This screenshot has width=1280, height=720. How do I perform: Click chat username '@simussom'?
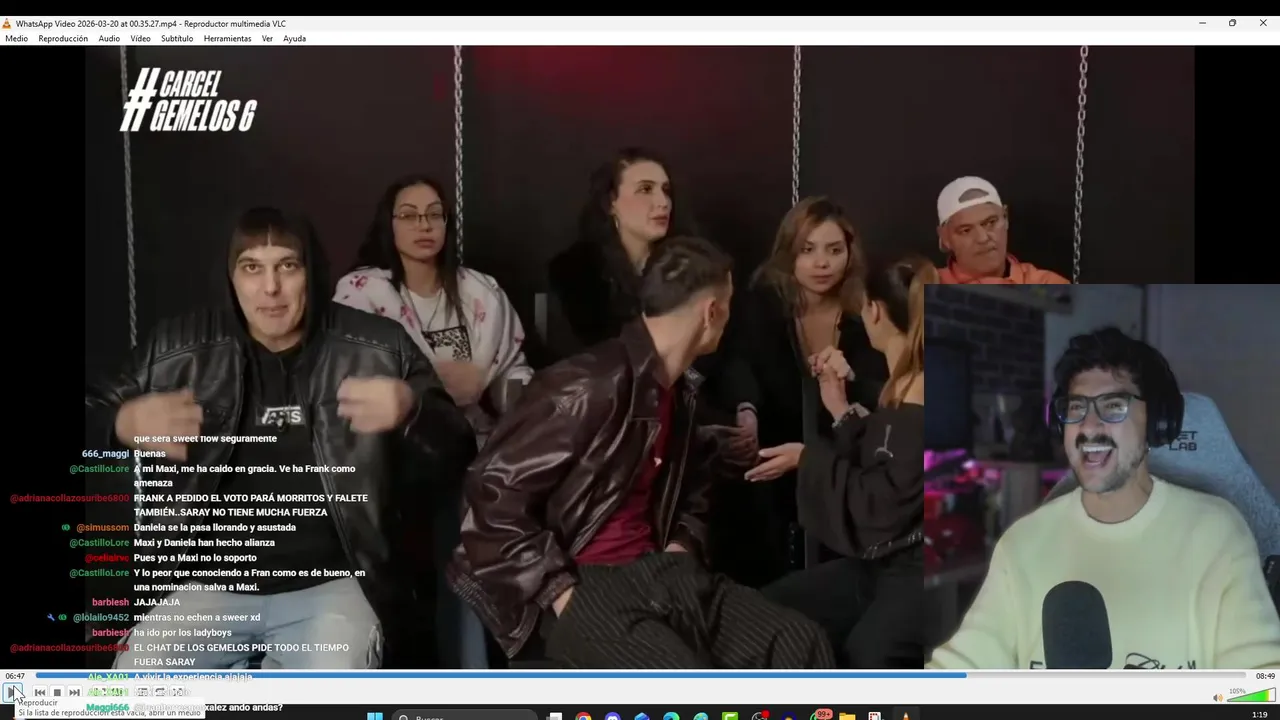(103, 528)
